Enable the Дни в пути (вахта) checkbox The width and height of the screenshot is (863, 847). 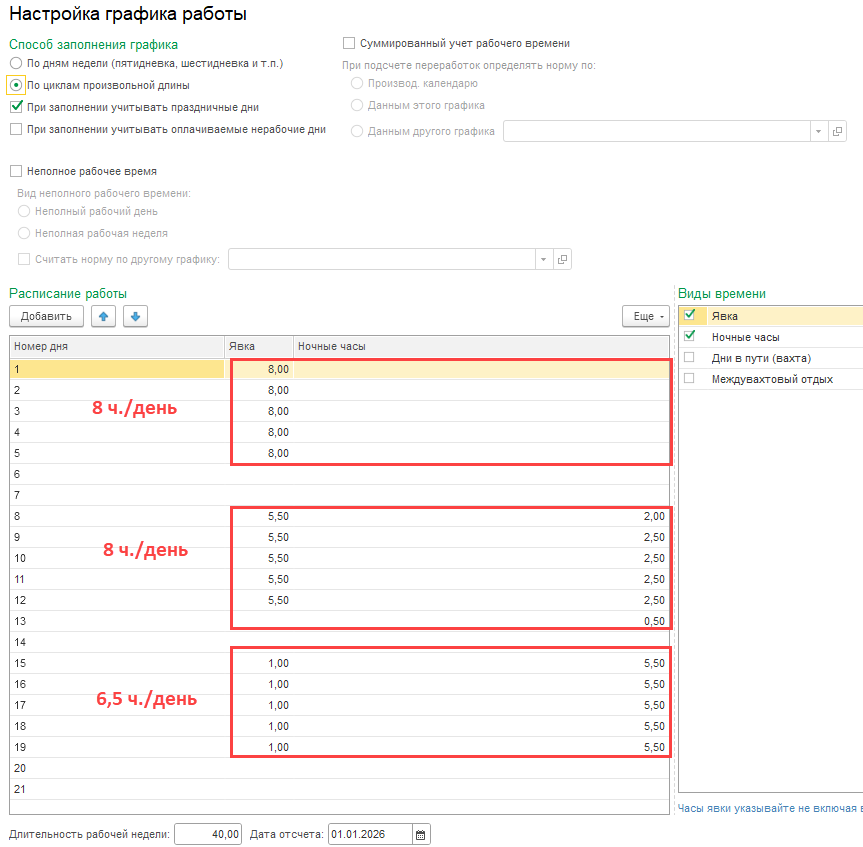point(689,357)
